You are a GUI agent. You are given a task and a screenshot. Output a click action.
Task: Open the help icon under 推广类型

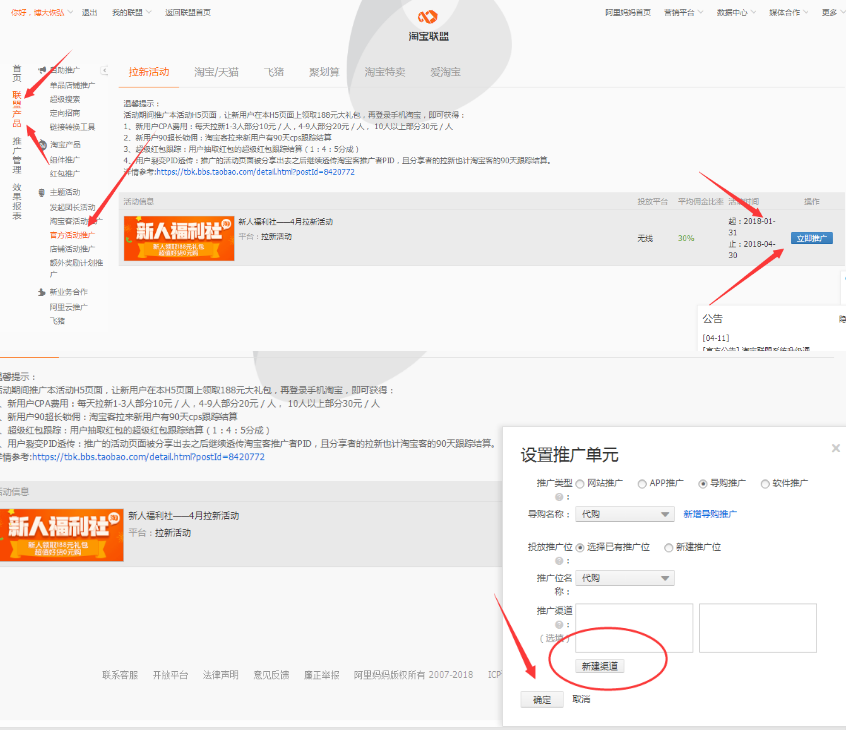click(x=558, y=497)
